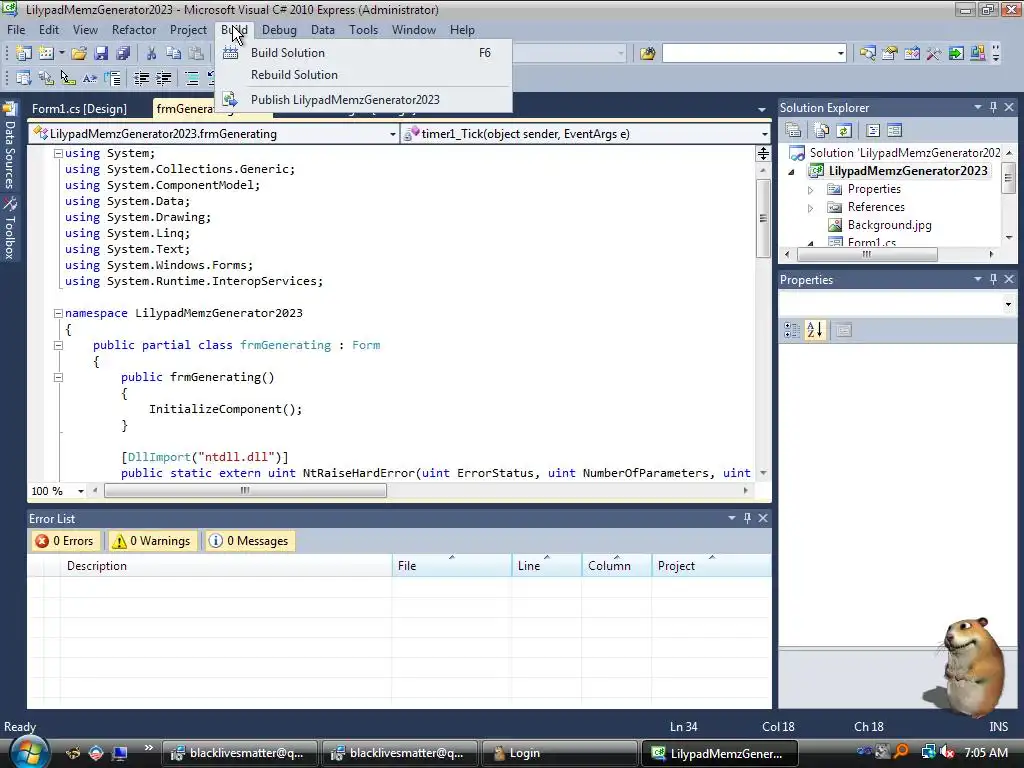The image size is (1024, 768).
Task: Open the Refactor menu
Action: coord(134,30)
